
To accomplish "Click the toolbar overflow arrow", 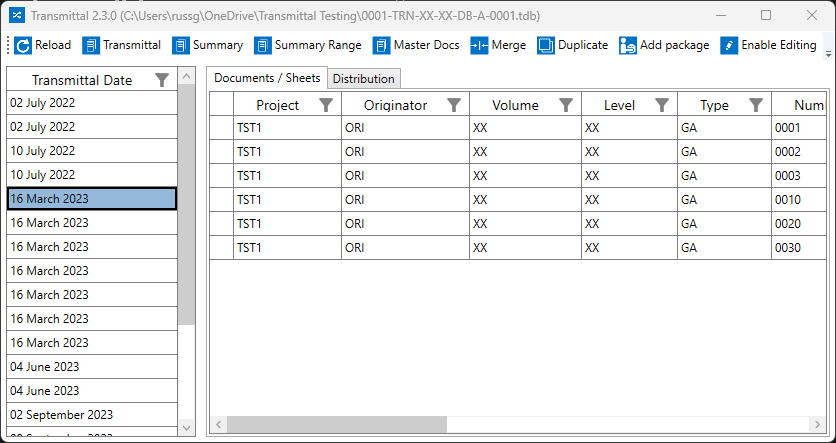I will (828, 46).
